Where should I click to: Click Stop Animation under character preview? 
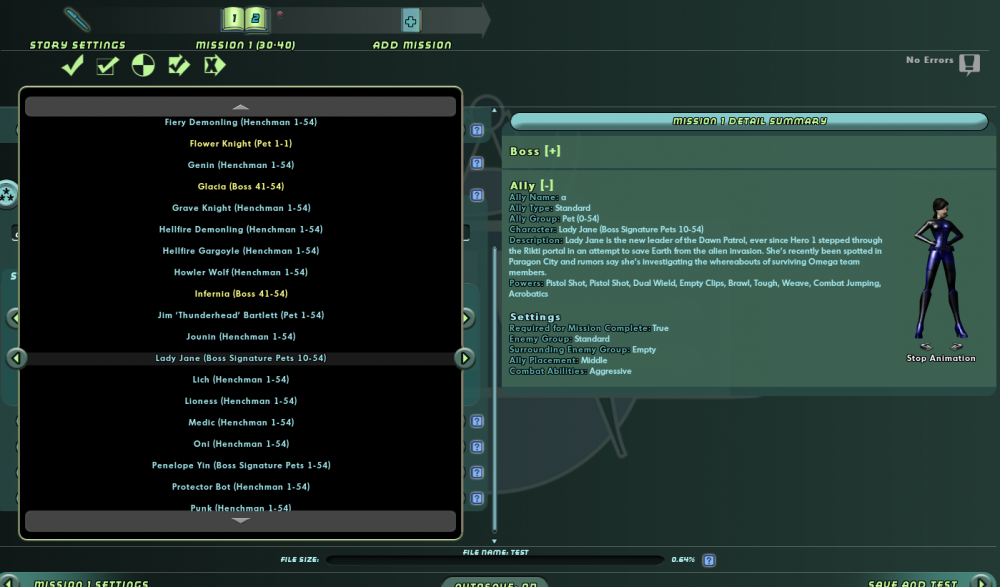(x=941, y=359)
